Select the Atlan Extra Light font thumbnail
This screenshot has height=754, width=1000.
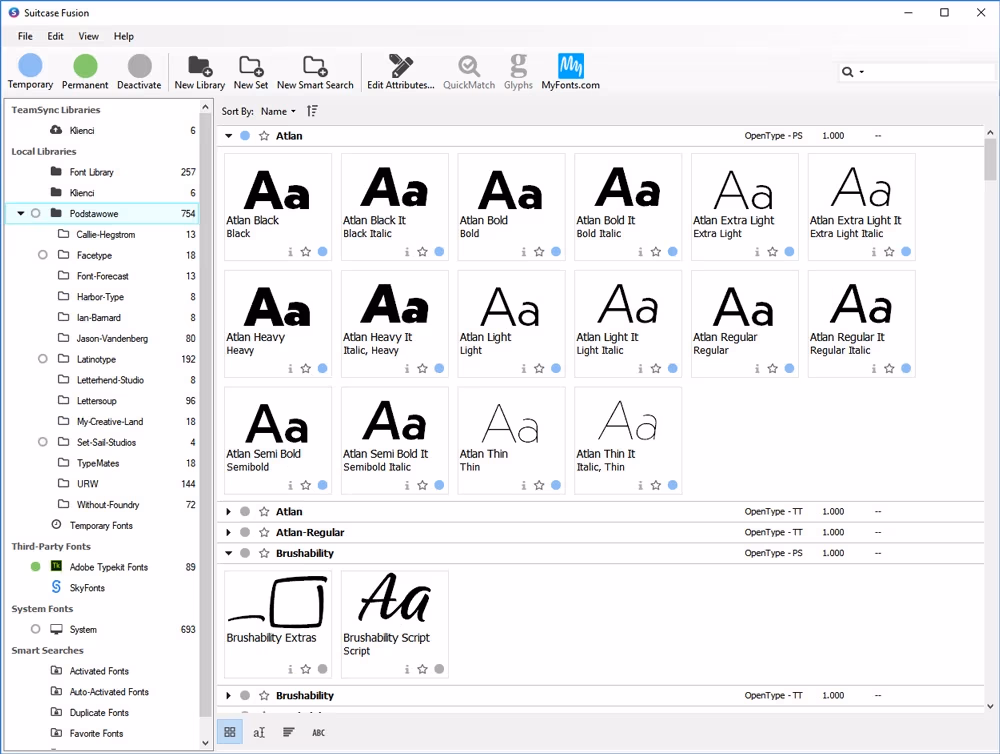[744, 207]
